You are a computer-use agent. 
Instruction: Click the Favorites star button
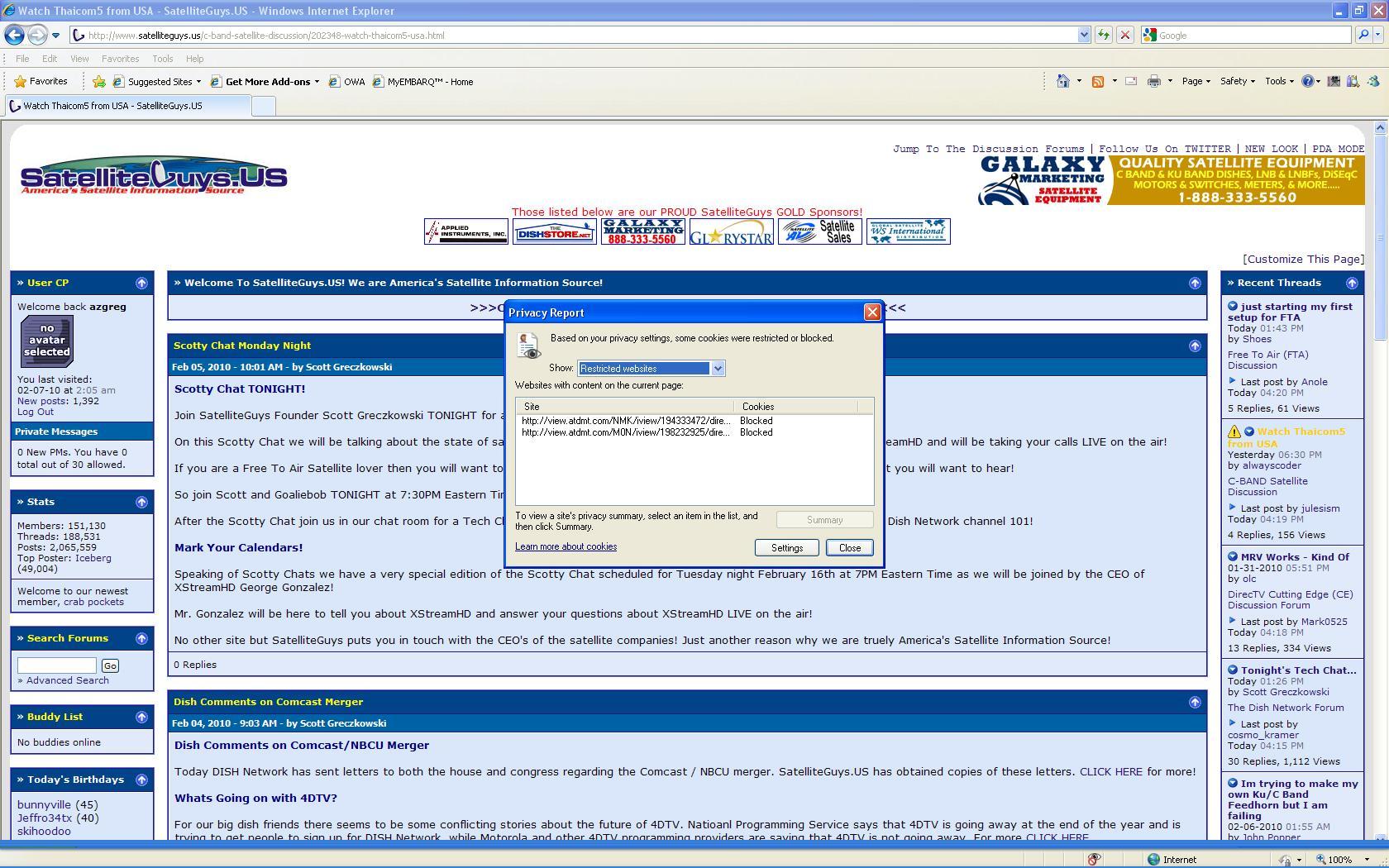(x=41, y=81)
